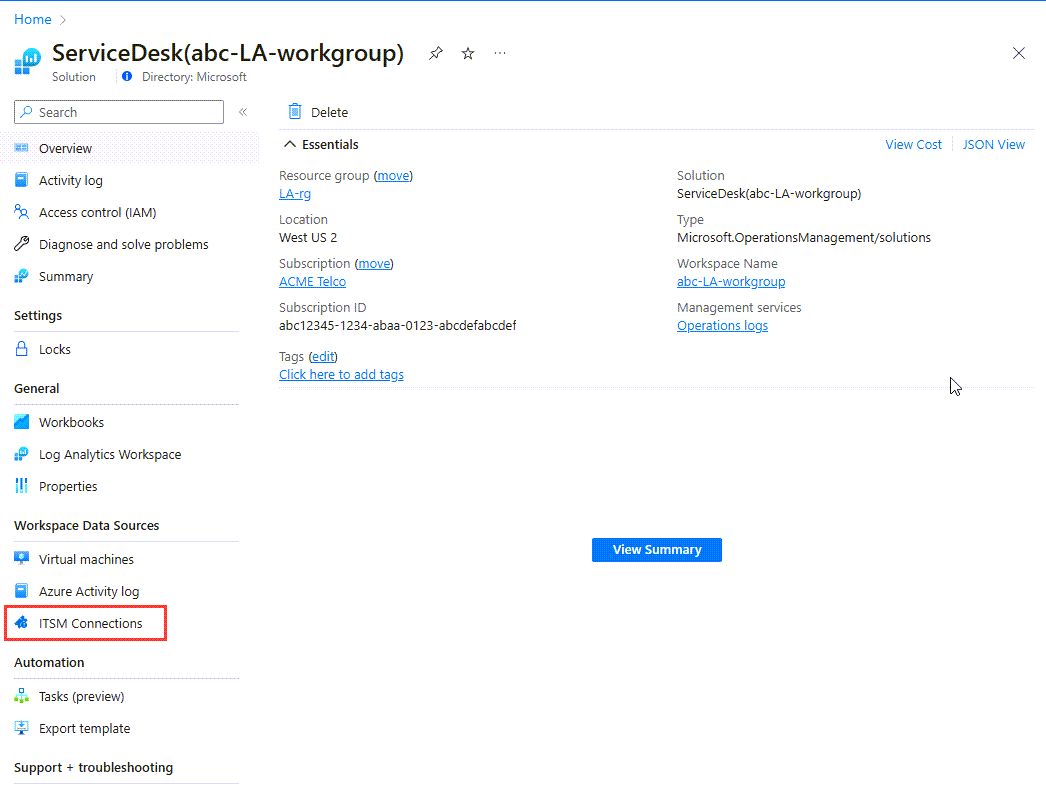Go to Home breadcrumb
Viewport: 1046px width, 793px height.
[33, 19]
